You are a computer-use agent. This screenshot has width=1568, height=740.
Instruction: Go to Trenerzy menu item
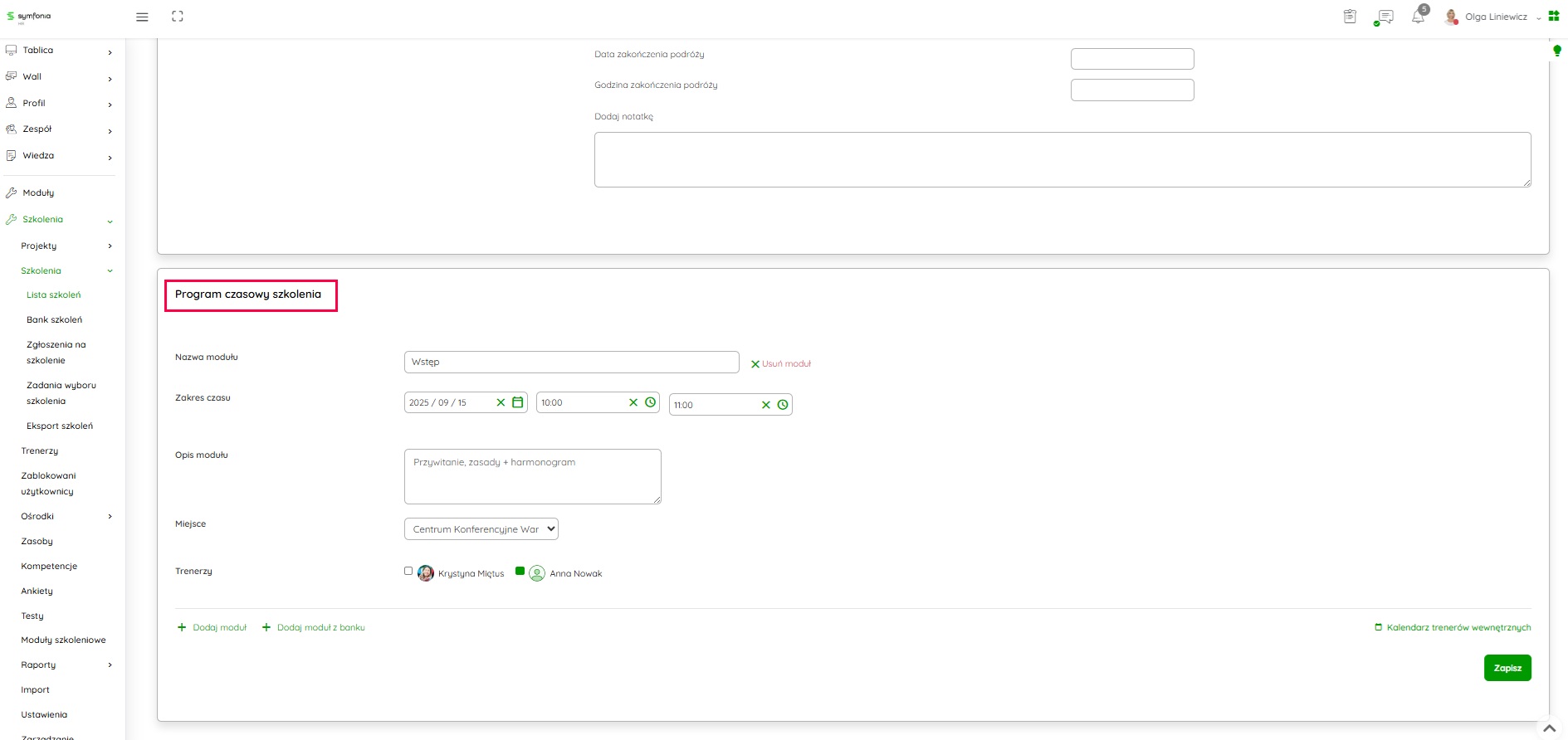pos(40,451)
